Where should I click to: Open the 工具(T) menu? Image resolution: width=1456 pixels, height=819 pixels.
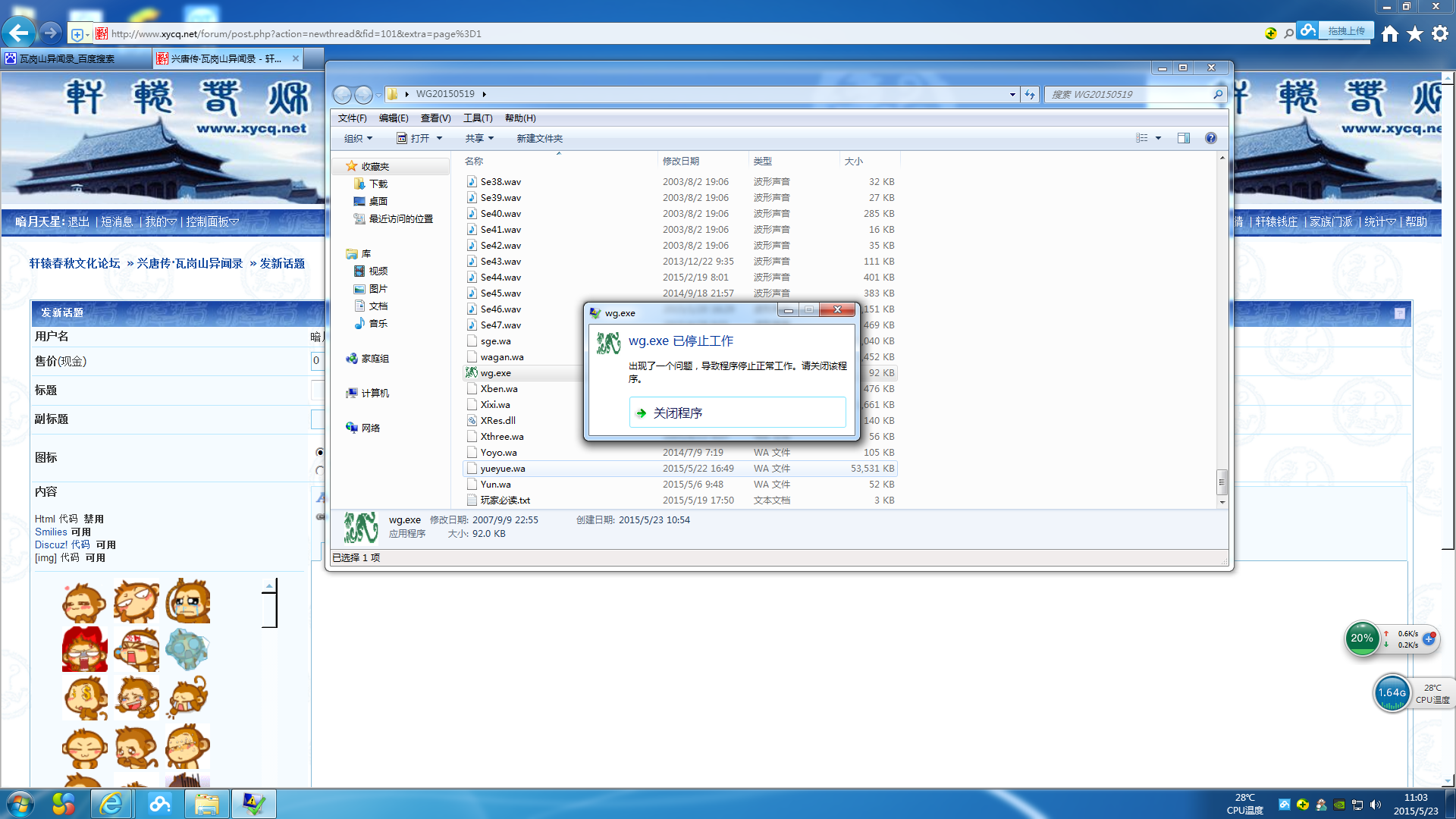(478, 118)
